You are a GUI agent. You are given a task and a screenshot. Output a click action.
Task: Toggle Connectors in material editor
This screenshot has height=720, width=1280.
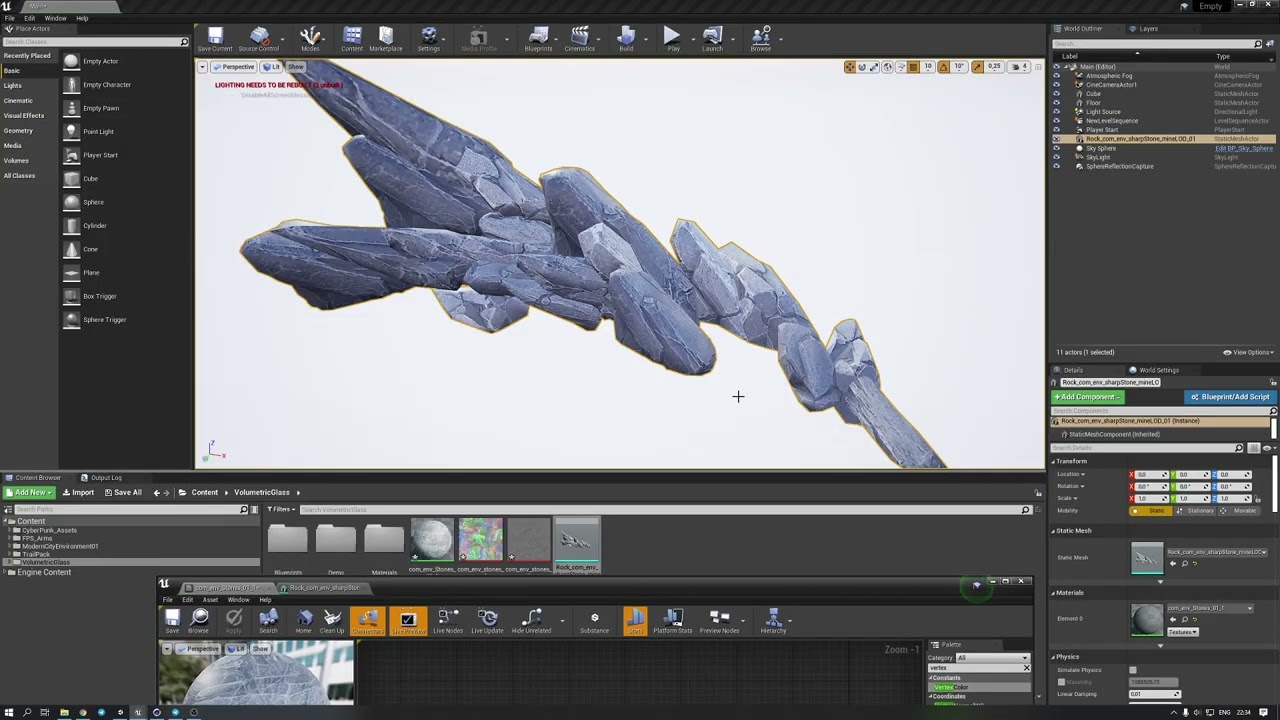367,621
